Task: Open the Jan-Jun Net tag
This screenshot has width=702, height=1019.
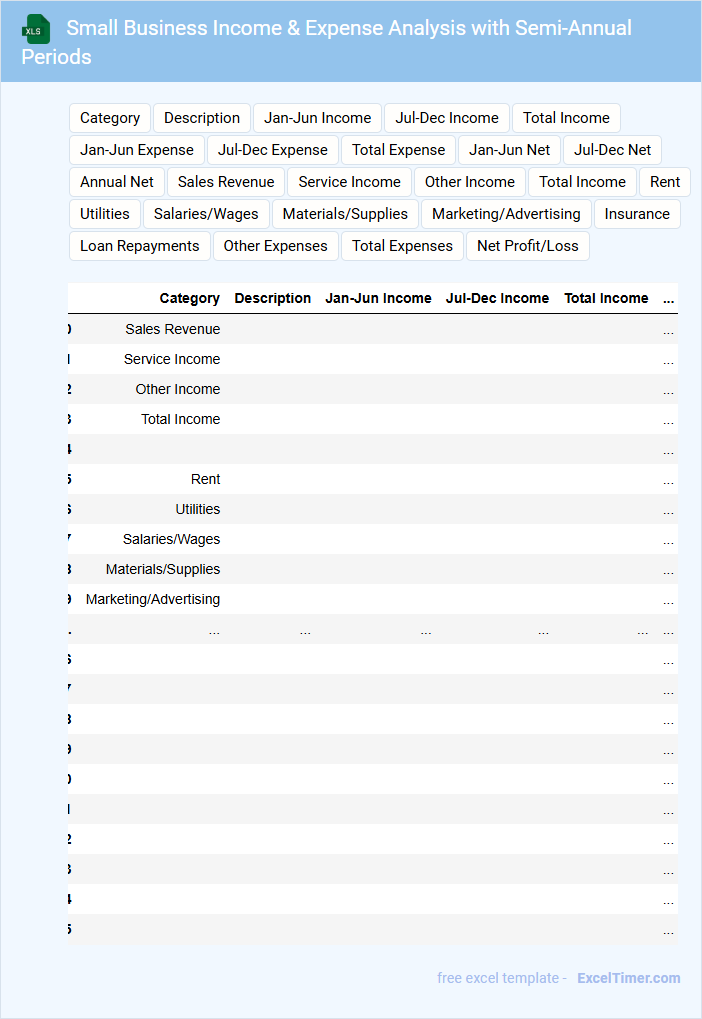Action: pos(509,150)
